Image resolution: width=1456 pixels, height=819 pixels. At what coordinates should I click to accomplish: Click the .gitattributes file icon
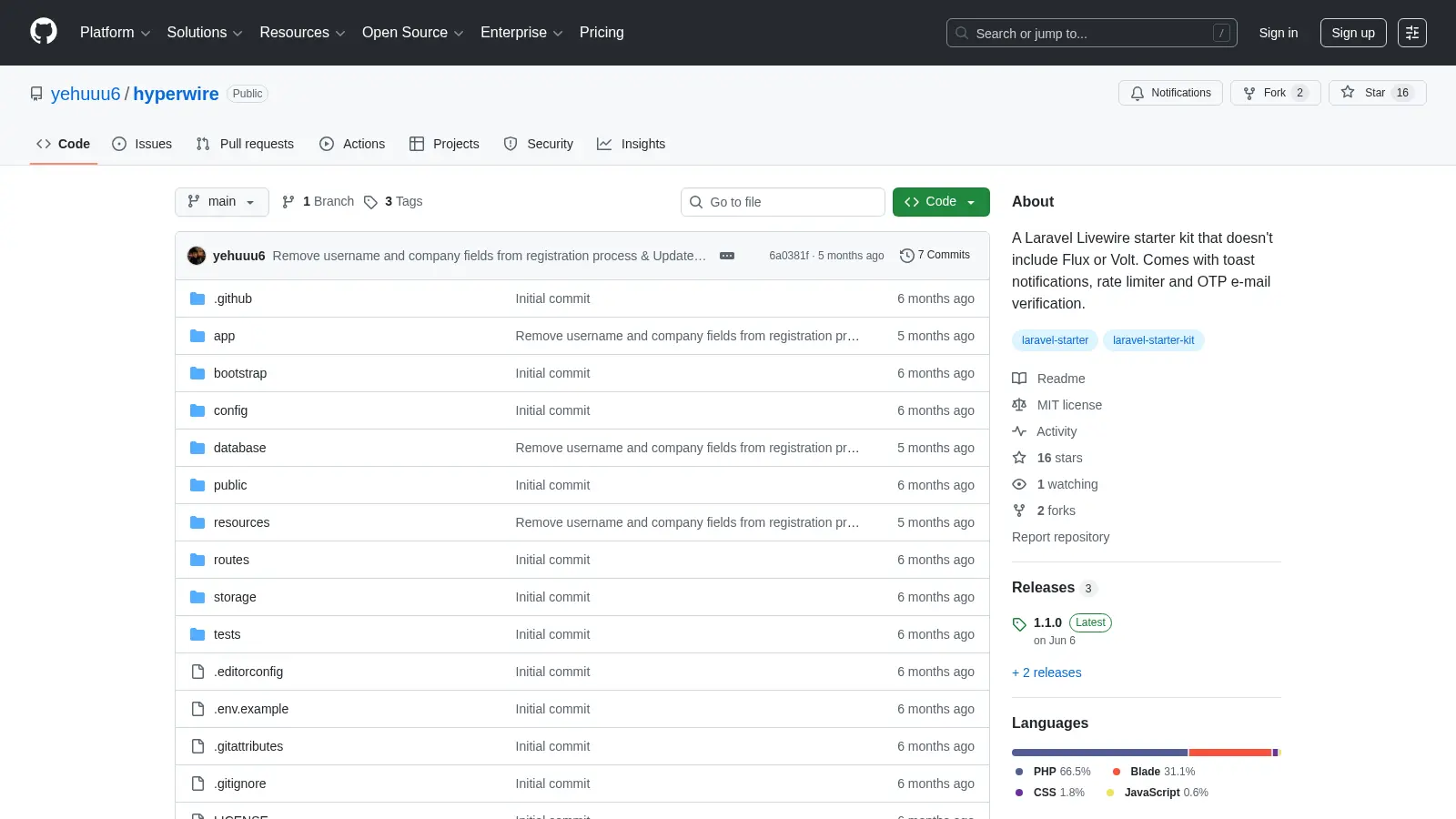click(x=197, y=746)
